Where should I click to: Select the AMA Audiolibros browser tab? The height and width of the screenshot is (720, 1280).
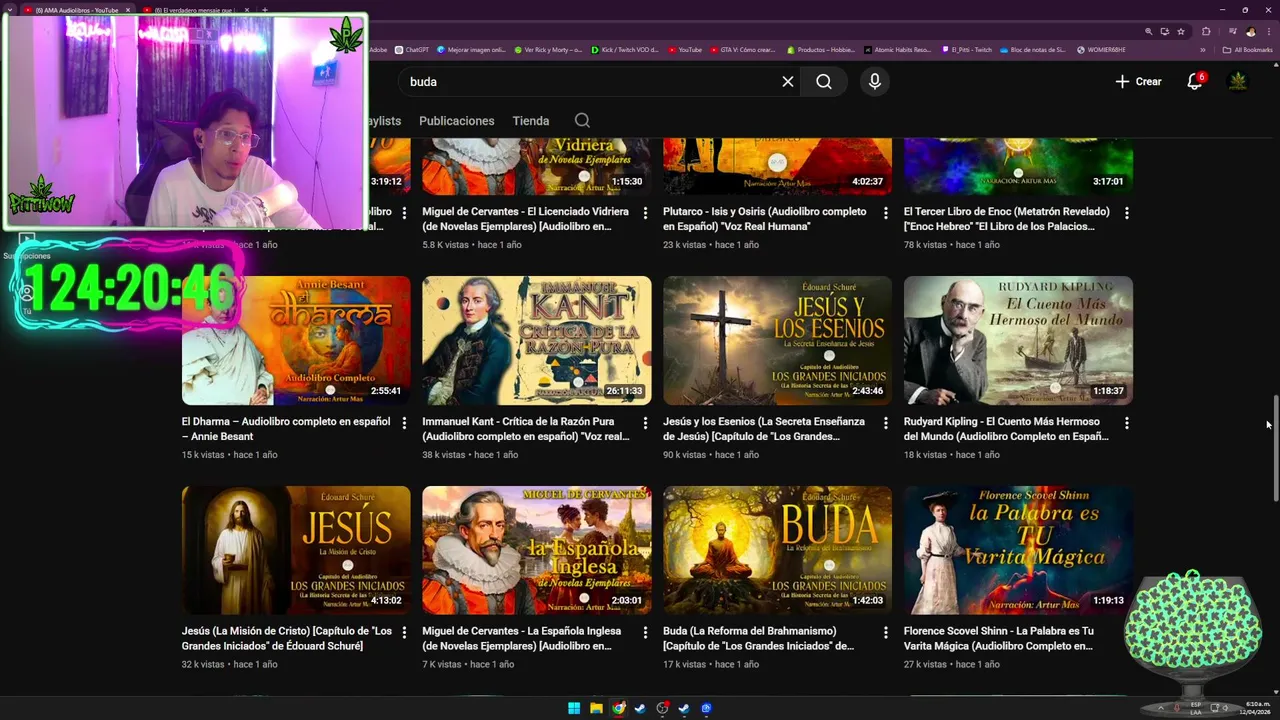coord(77,10)
